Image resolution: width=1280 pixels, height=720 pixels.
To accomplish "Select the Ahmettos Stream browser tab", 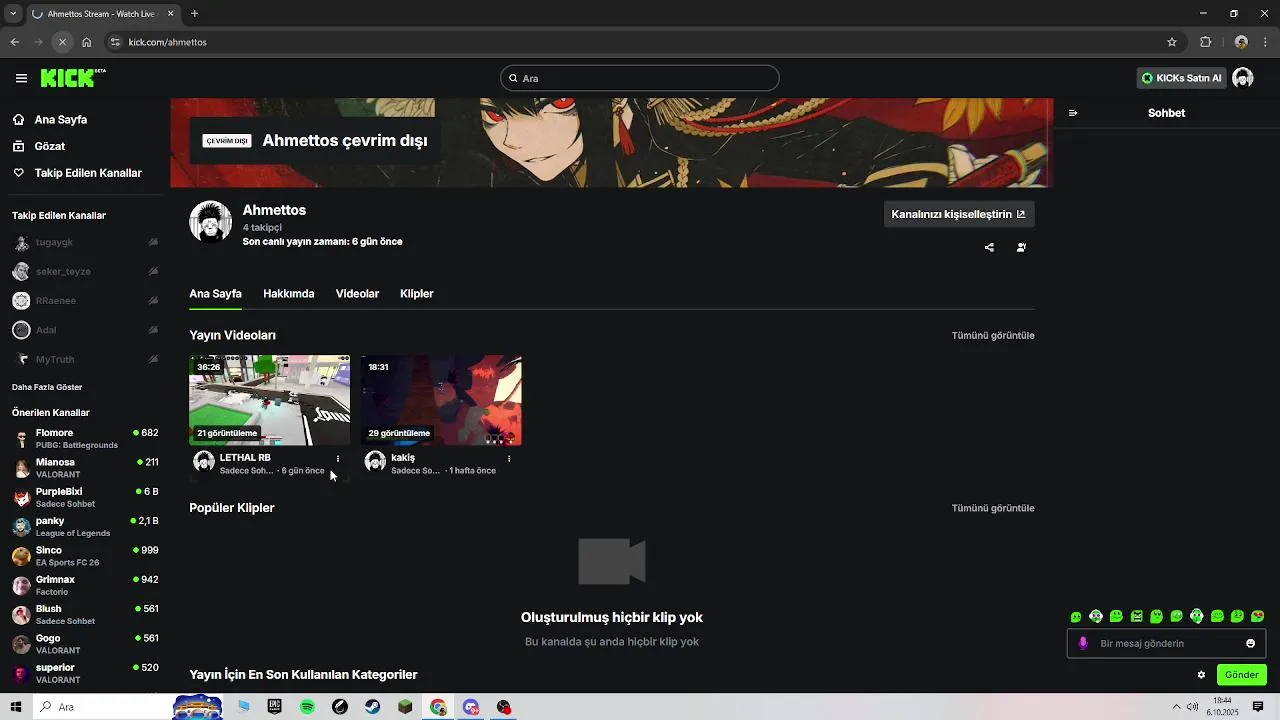I will pos(103,14).
